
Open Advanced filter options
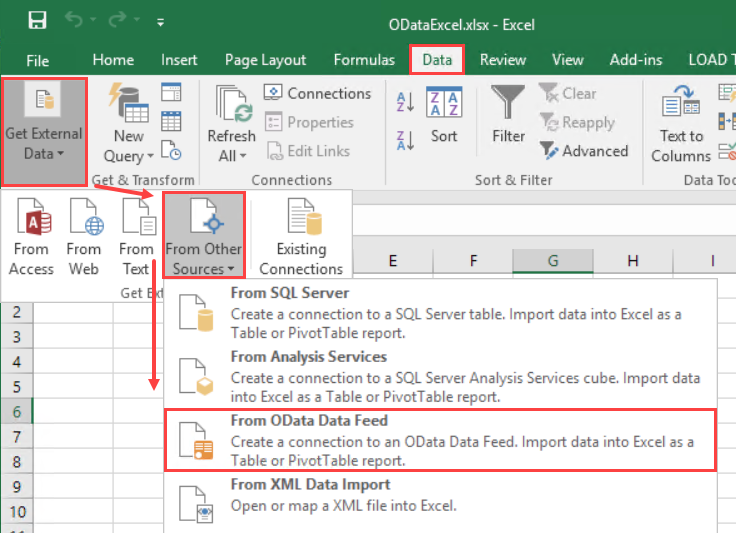pos(583,151)
